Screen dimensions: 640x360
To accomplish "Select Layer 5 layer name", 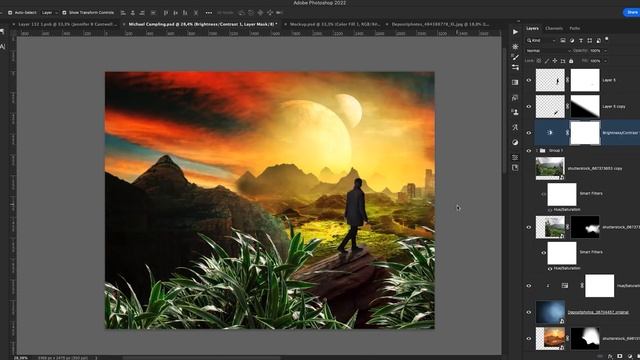I will point(609,80).
